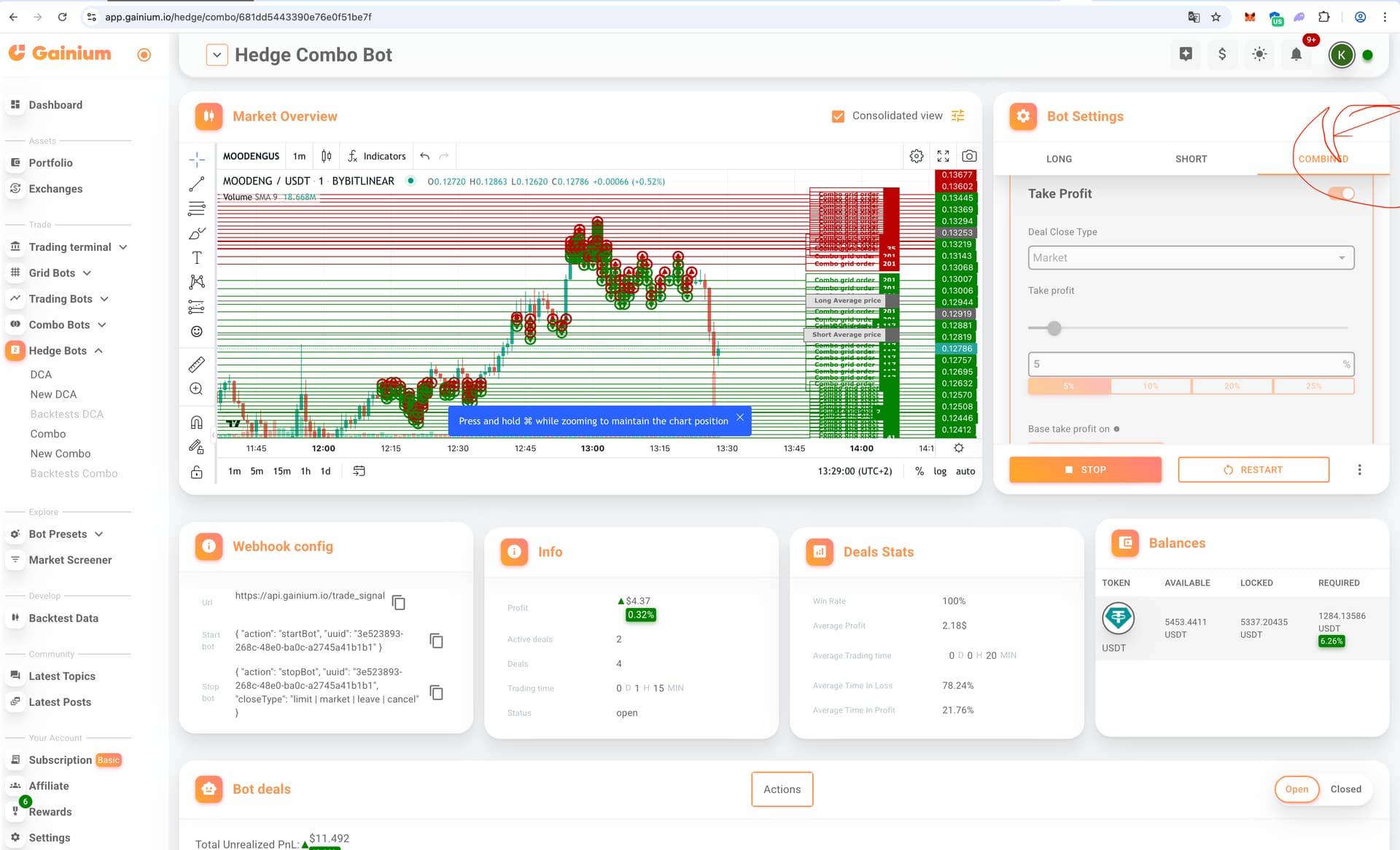Open chart settings gear icon

[x=917, y=156]
